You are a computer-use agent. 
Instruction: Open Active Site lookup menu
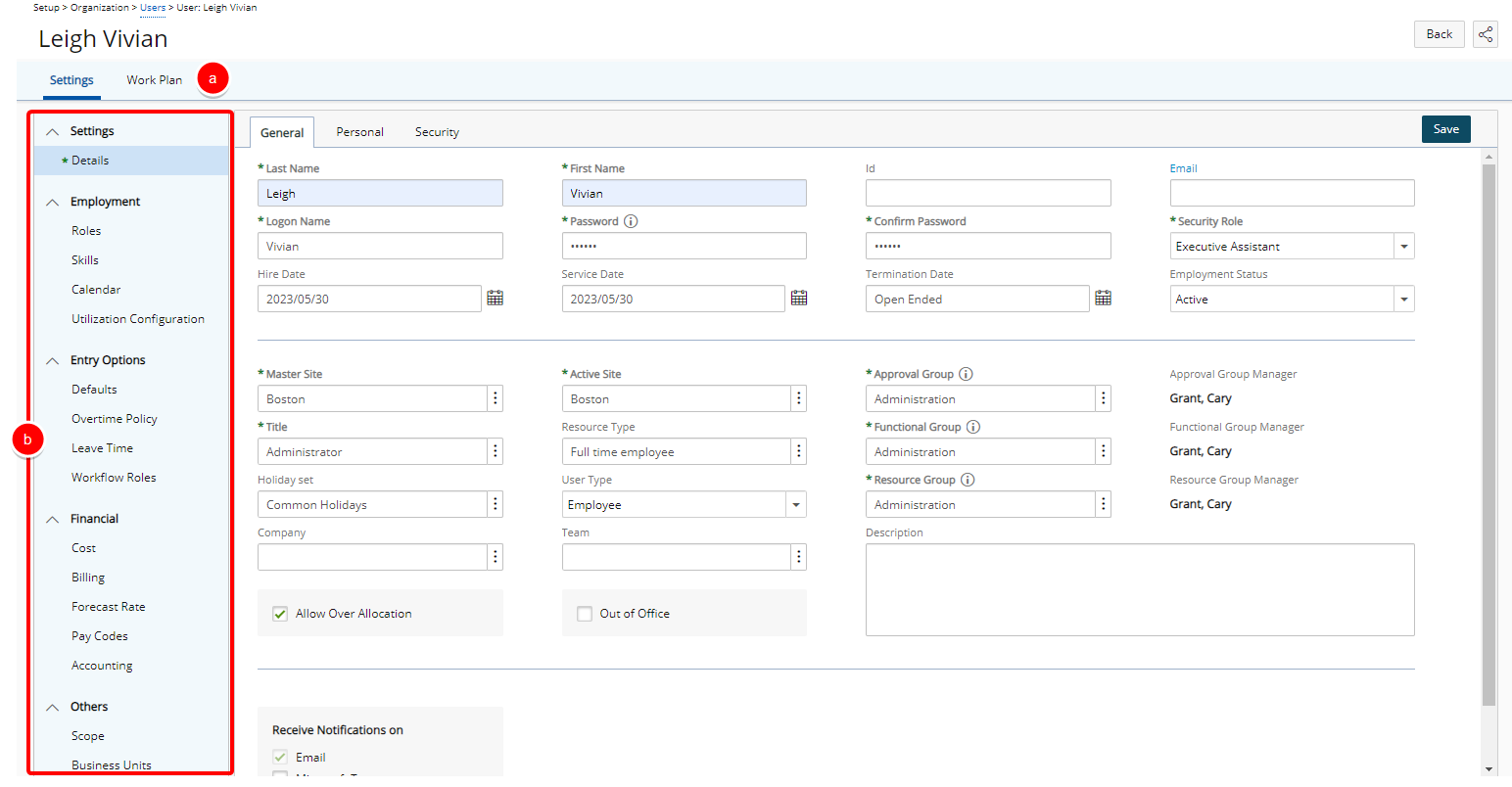(x=799, y=398)
